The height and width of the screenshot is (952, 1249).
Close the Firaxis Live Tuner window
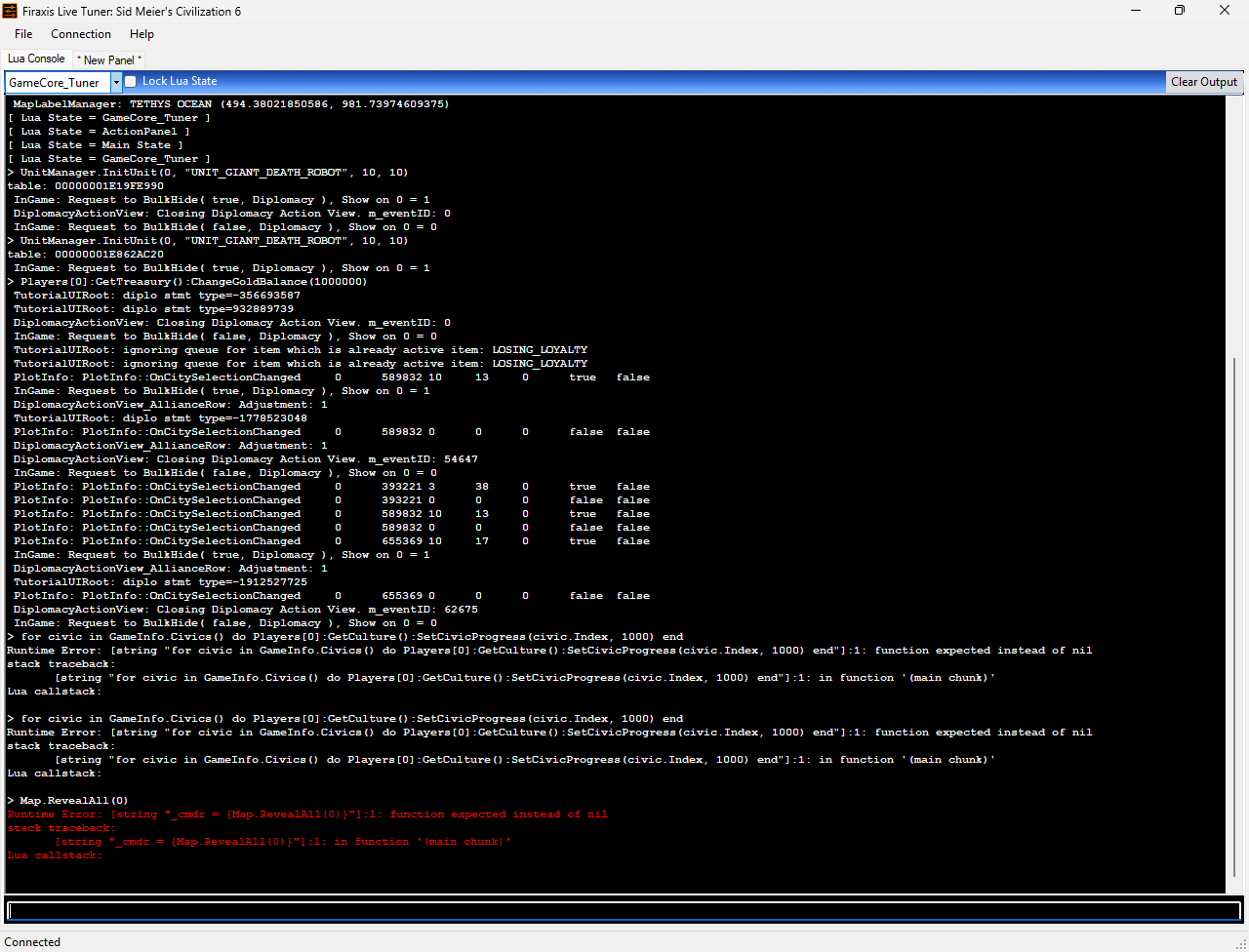pyautogui.click(x=1225, y=11)
